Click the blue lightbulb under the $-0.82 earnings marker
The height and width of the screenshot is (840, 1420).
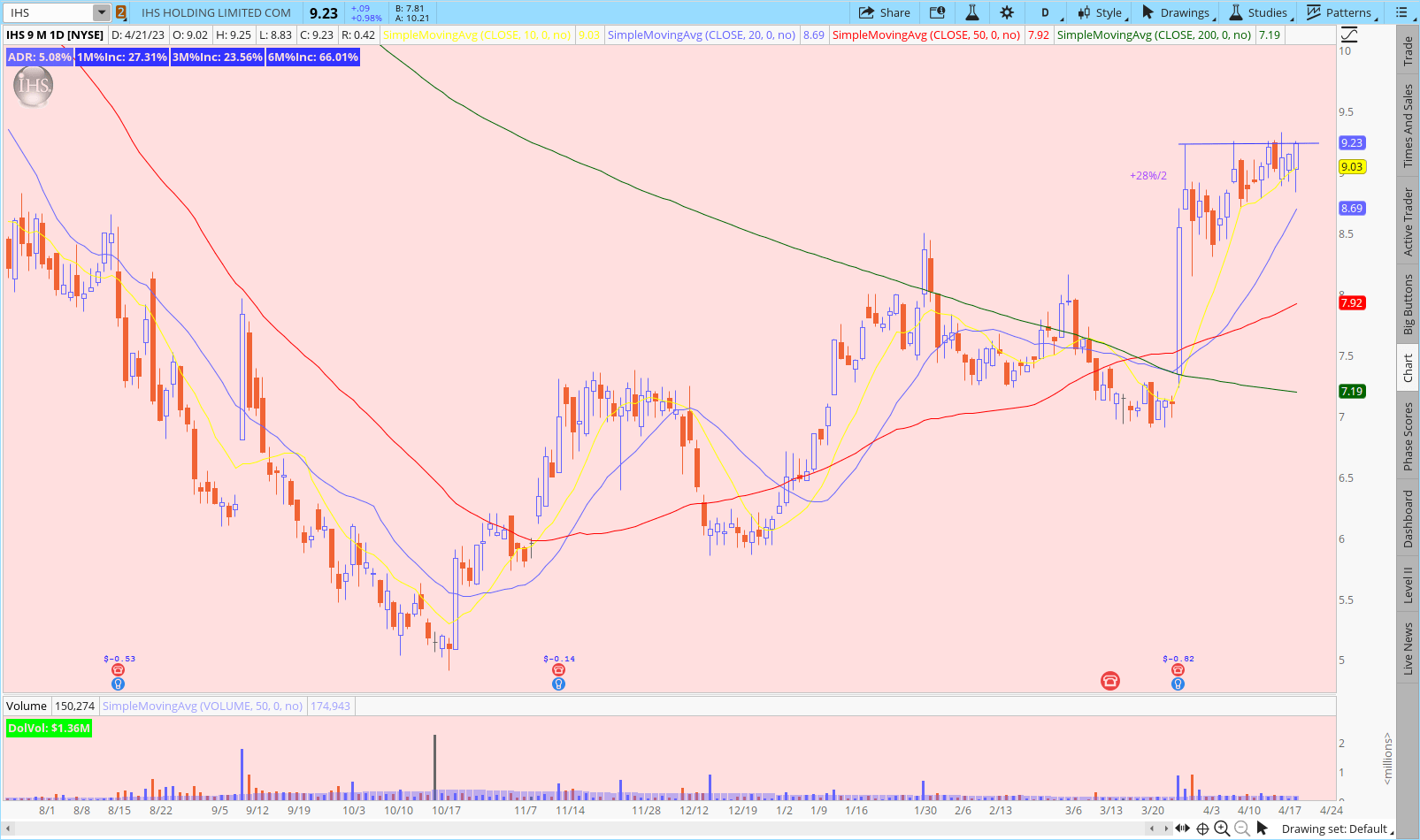[1178, 683]
